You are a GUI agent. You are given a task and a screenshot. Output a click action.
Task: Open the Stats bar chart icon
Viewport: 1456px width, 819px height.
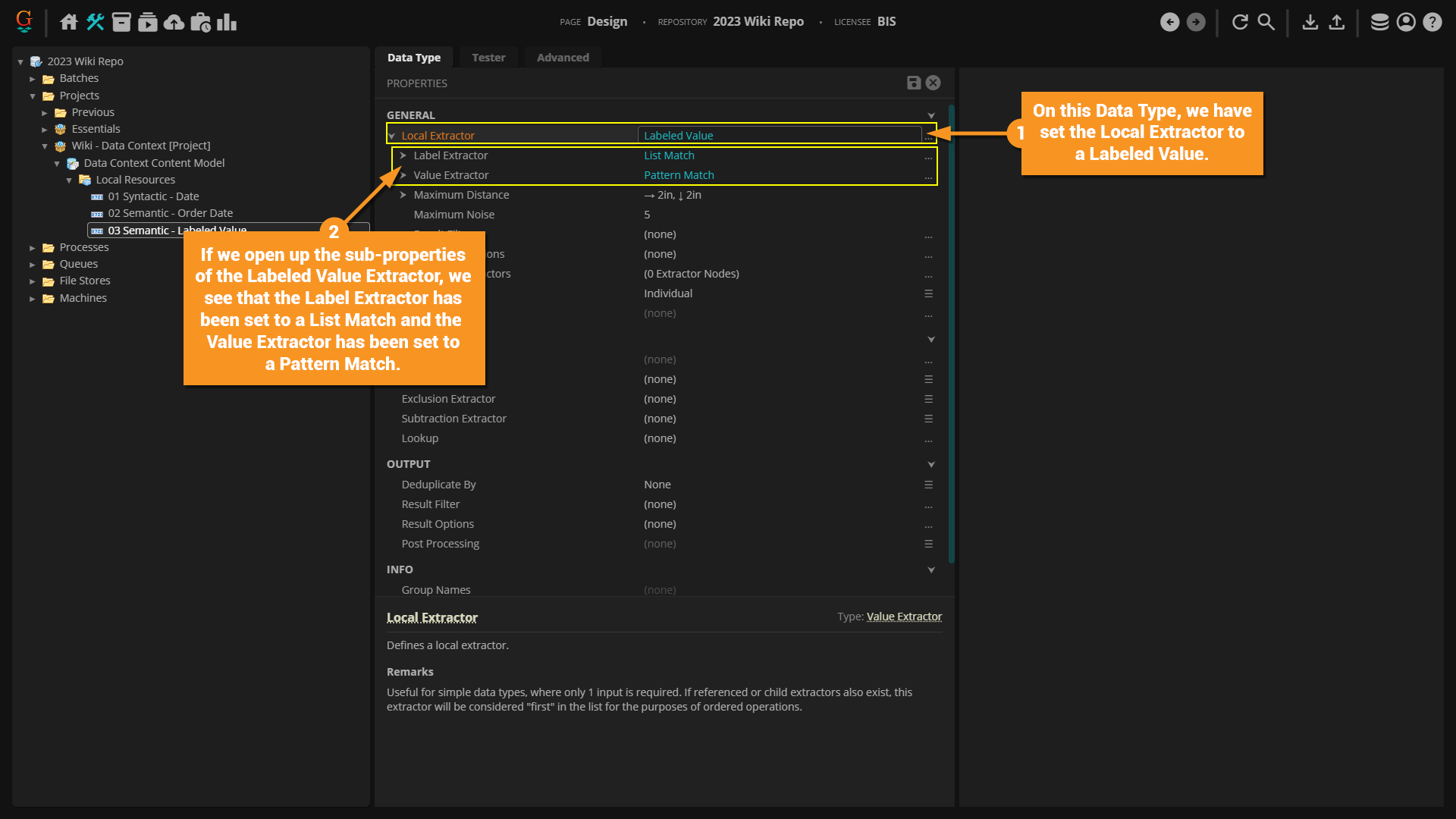pyautogui.click(x=227, y=22)
